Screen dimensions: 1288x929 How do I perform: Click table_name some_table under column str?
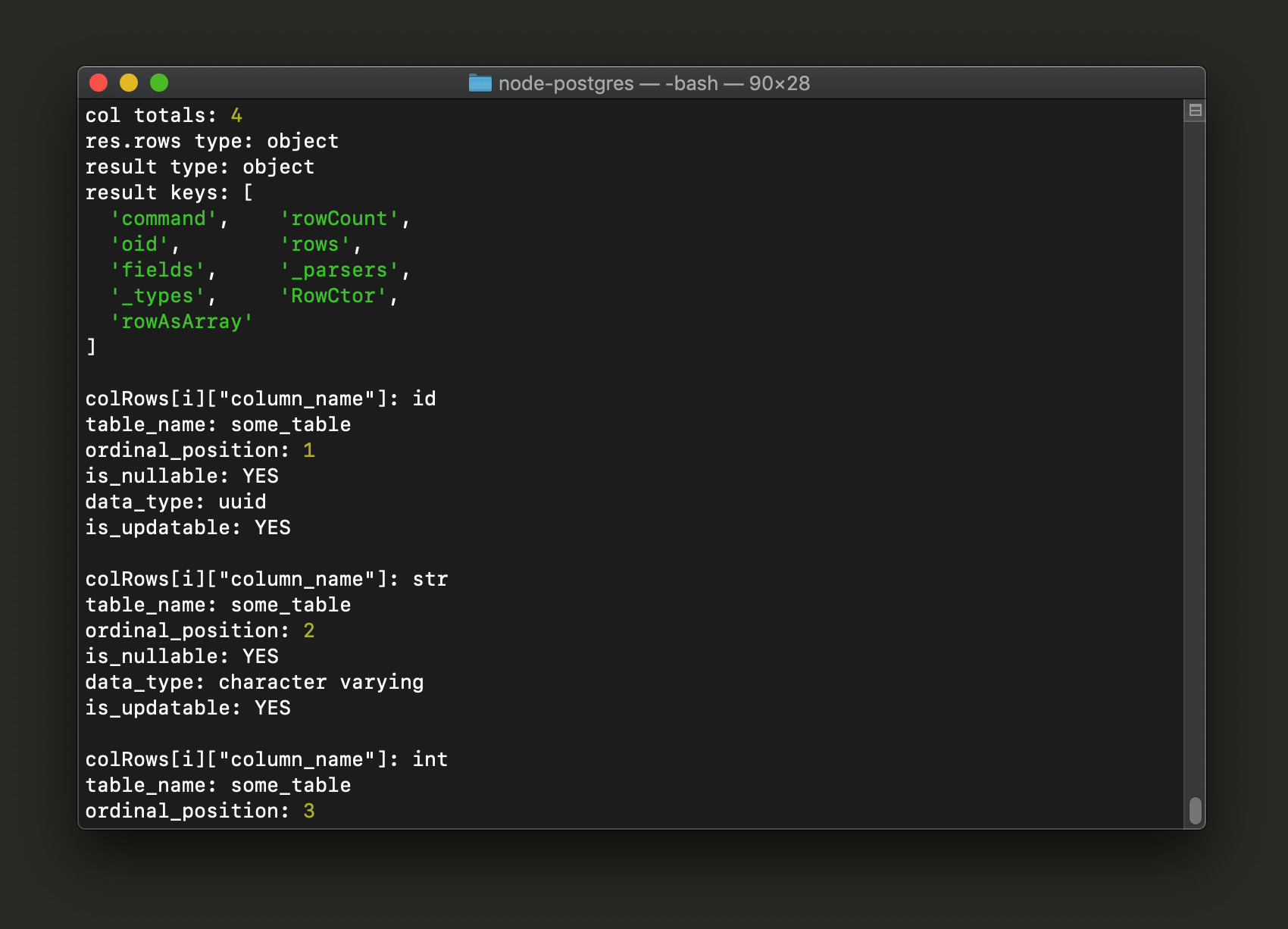[x=217, y=604]
